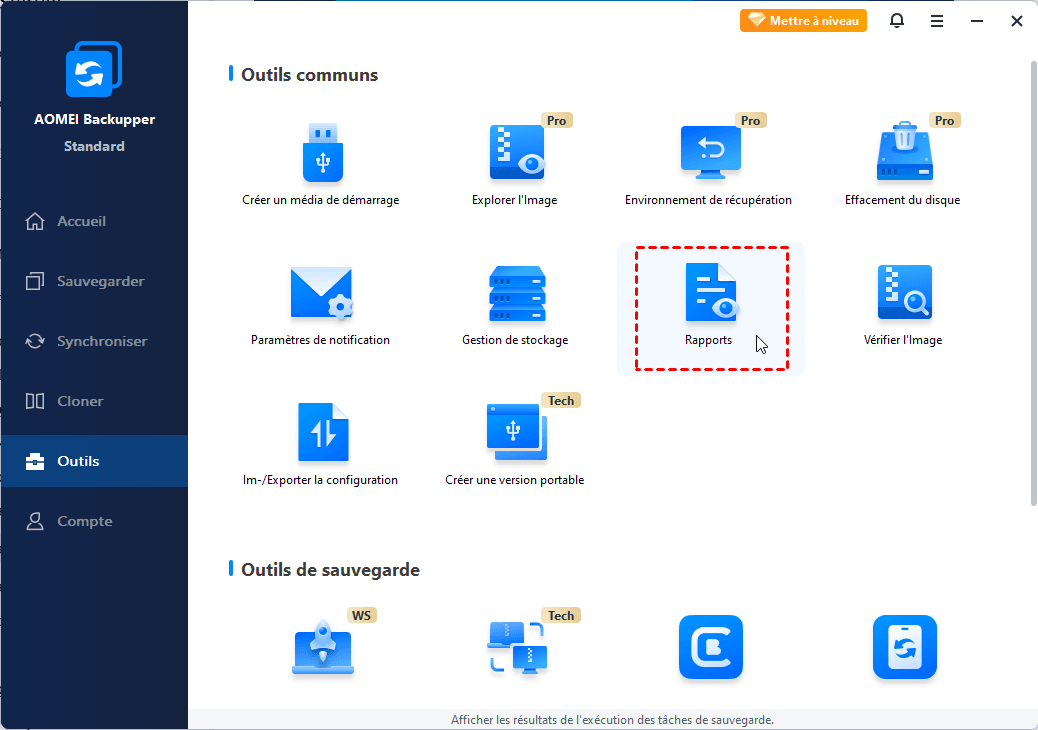Open the hamburger menu
The image size is (1038, 730).
tap(937, 21)
